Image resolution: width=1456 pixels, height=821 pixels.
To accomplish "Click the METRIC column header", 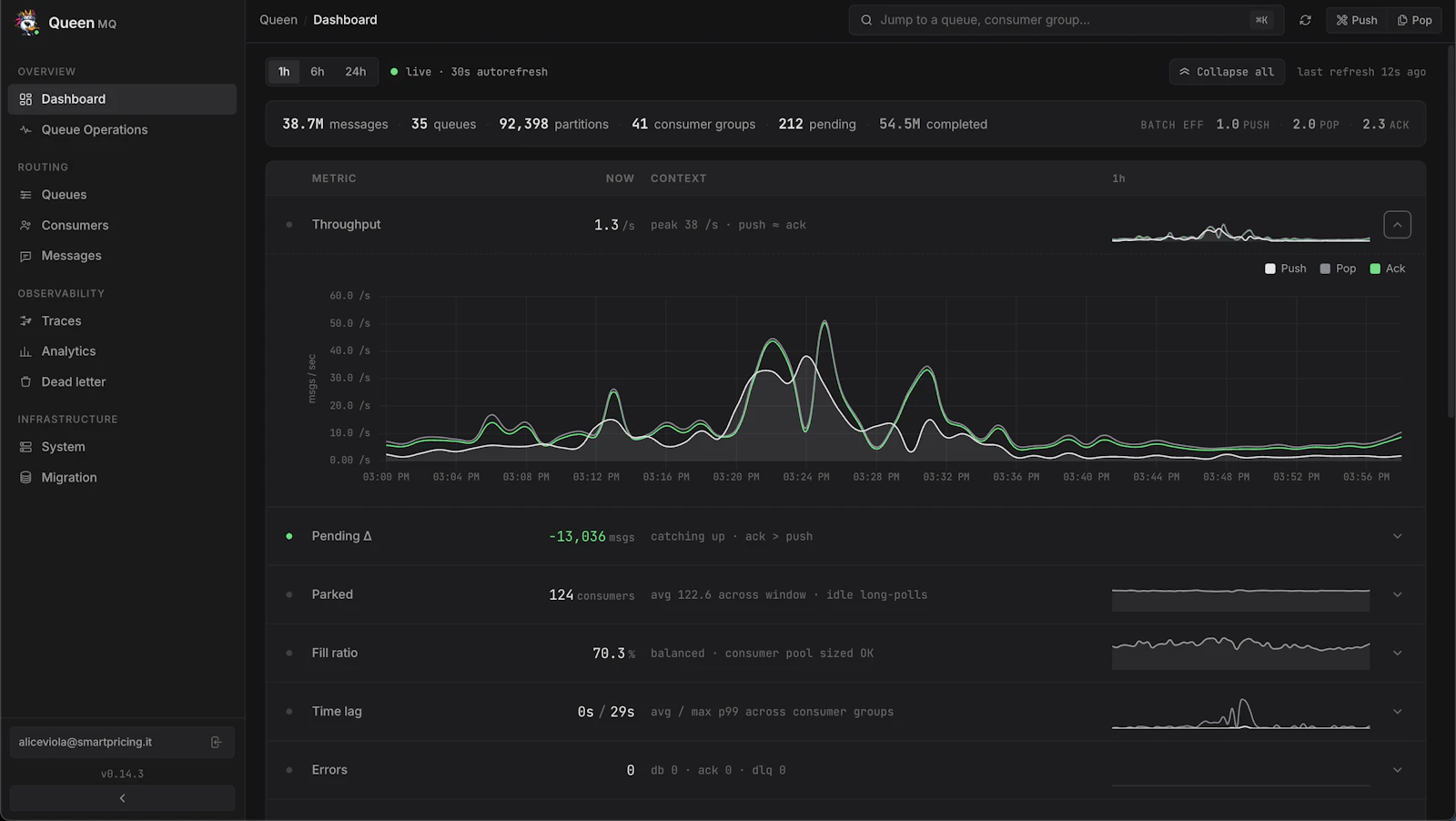I will click(334, 178).
